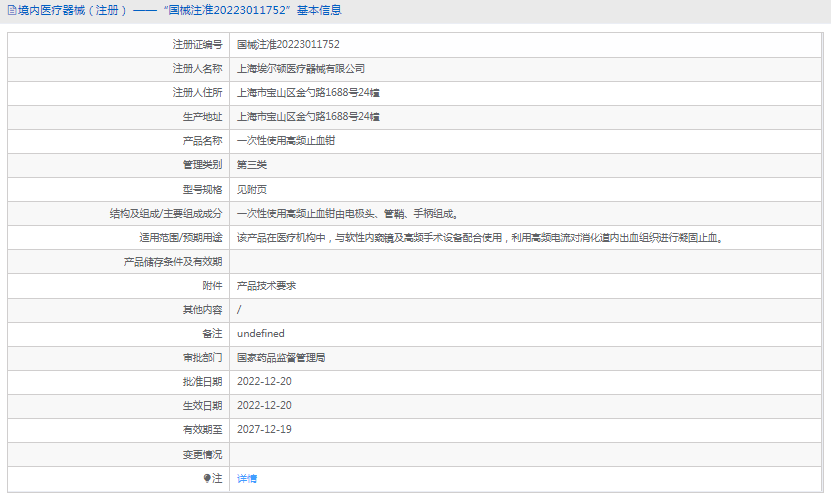
Task: Select the 生产地址 address value
Action: click(x=308, y=117)
